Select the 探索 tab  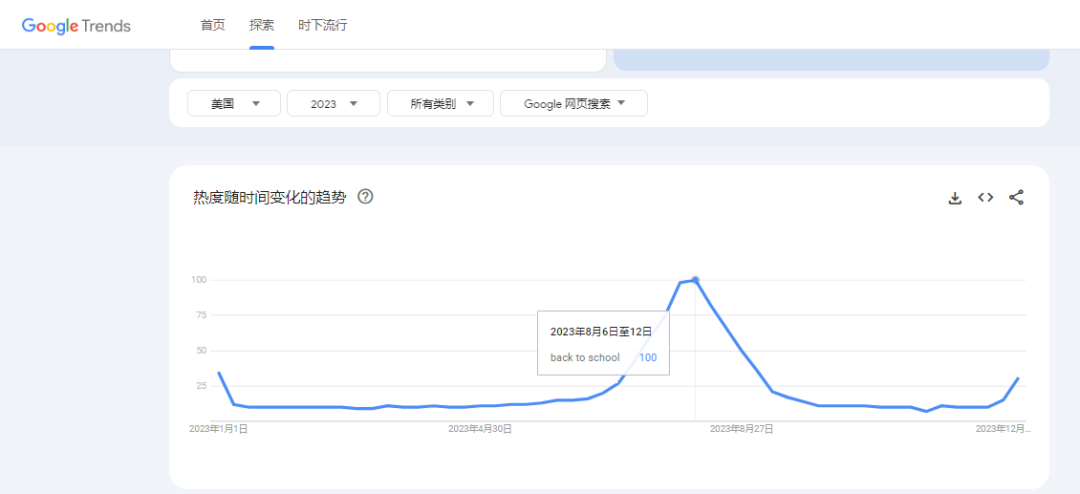(x=262, y=25)
